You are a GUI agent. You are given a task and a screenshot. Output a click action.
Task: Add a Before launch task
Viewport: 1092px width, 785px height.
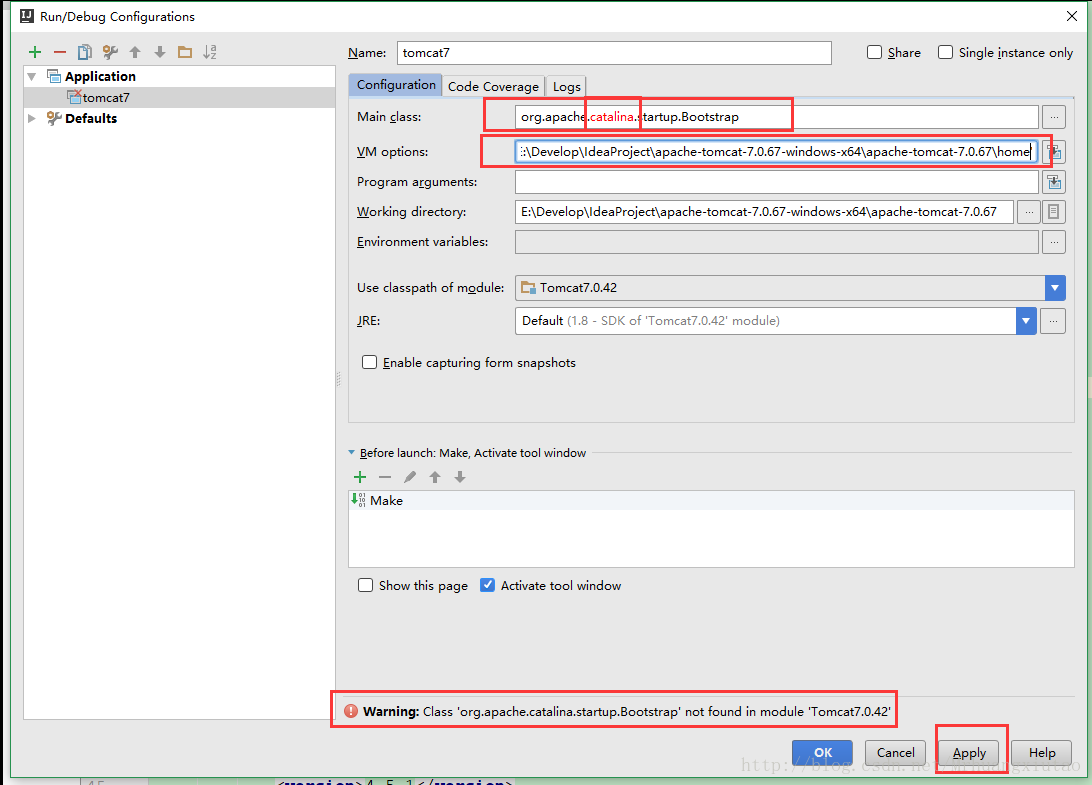tap(360, 477)
